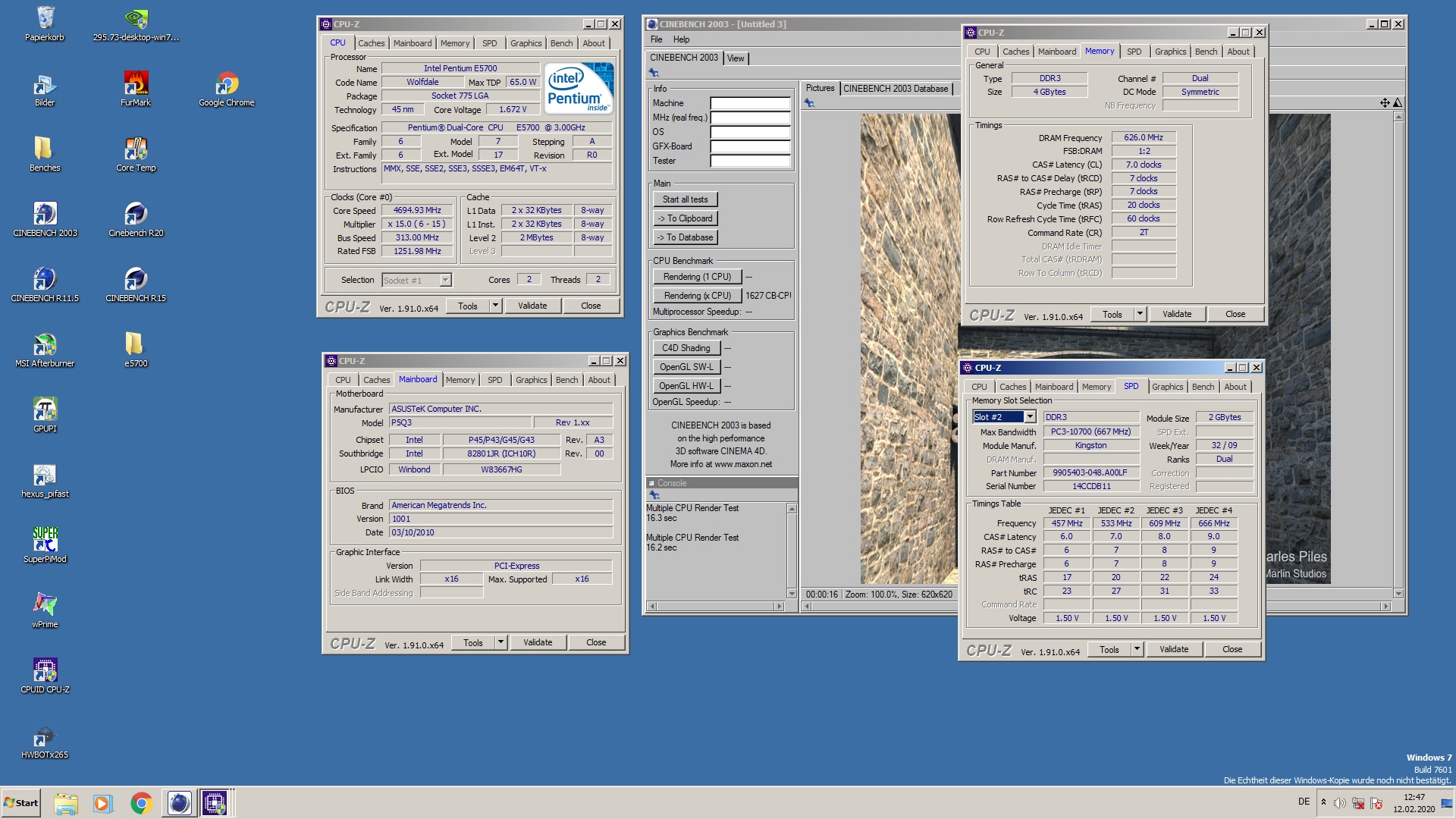Open Tools dropdown arrow in Mainboard window
This screenshot has height=819, width=1456.
500,642
